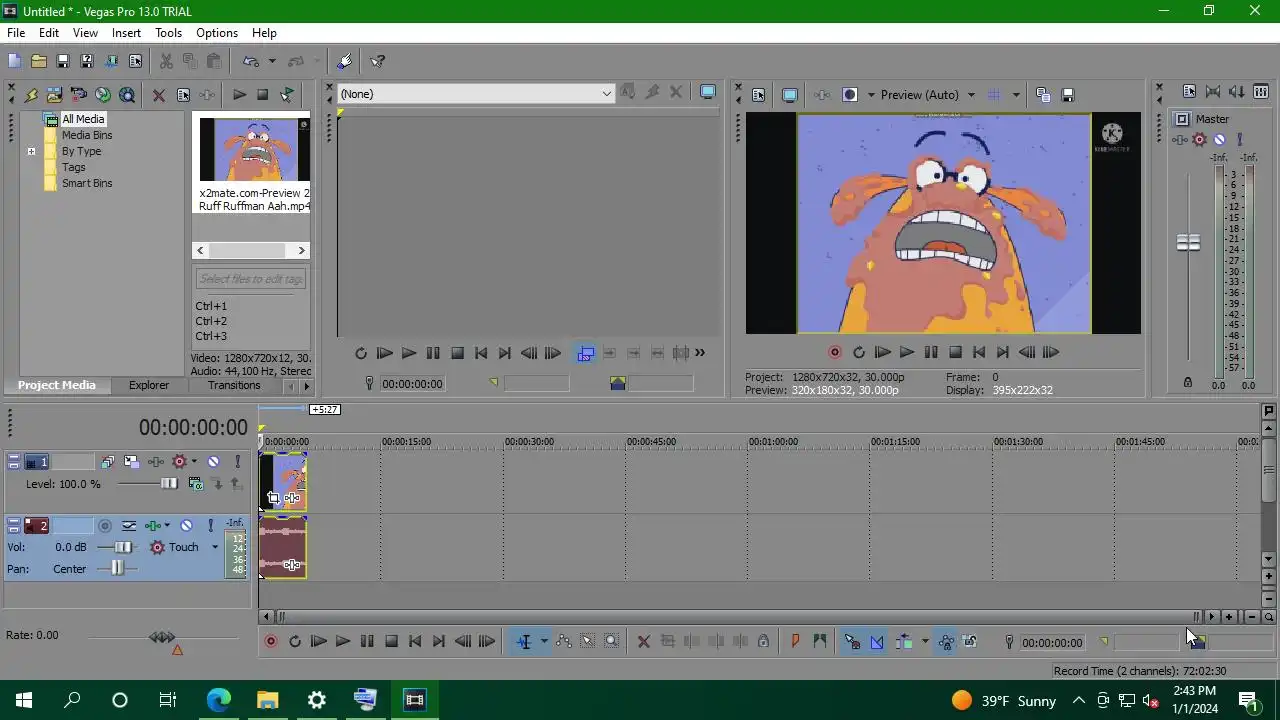Switch to the Explorer tab

click(149, 385)
